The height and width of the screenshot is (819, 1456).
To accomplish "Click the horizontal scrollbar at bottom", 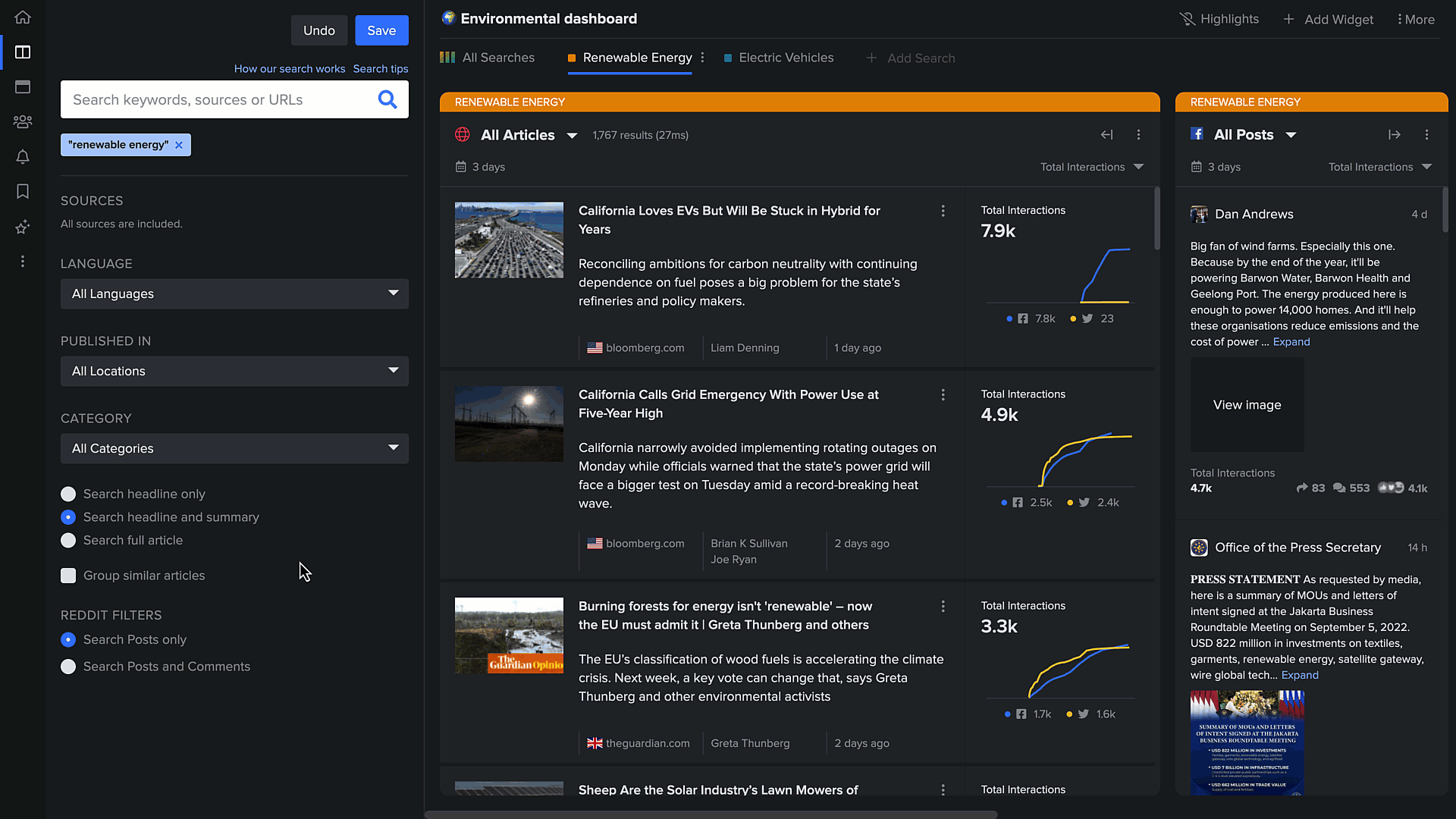I will tap(711, 814).
